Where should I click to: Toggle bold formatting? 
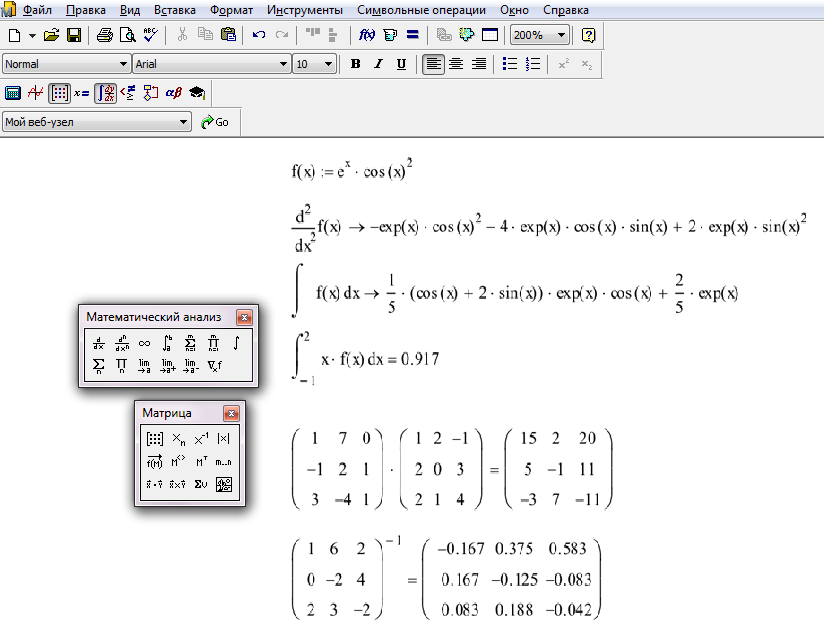355,64
